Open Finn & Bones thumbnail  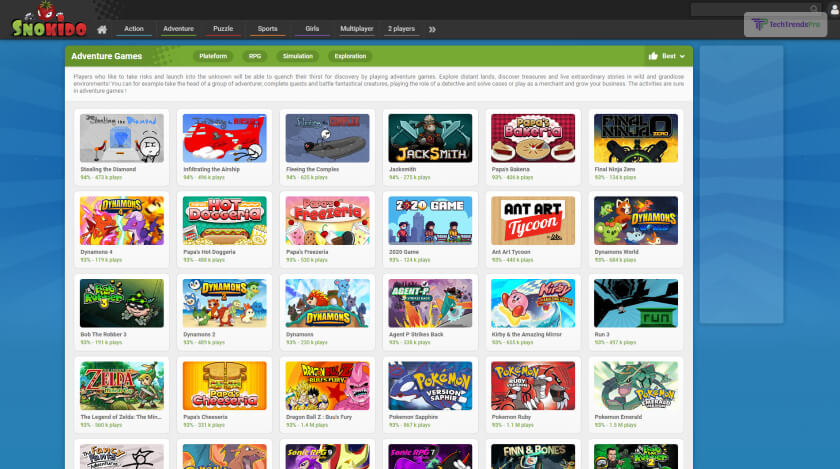coord(533,456)
